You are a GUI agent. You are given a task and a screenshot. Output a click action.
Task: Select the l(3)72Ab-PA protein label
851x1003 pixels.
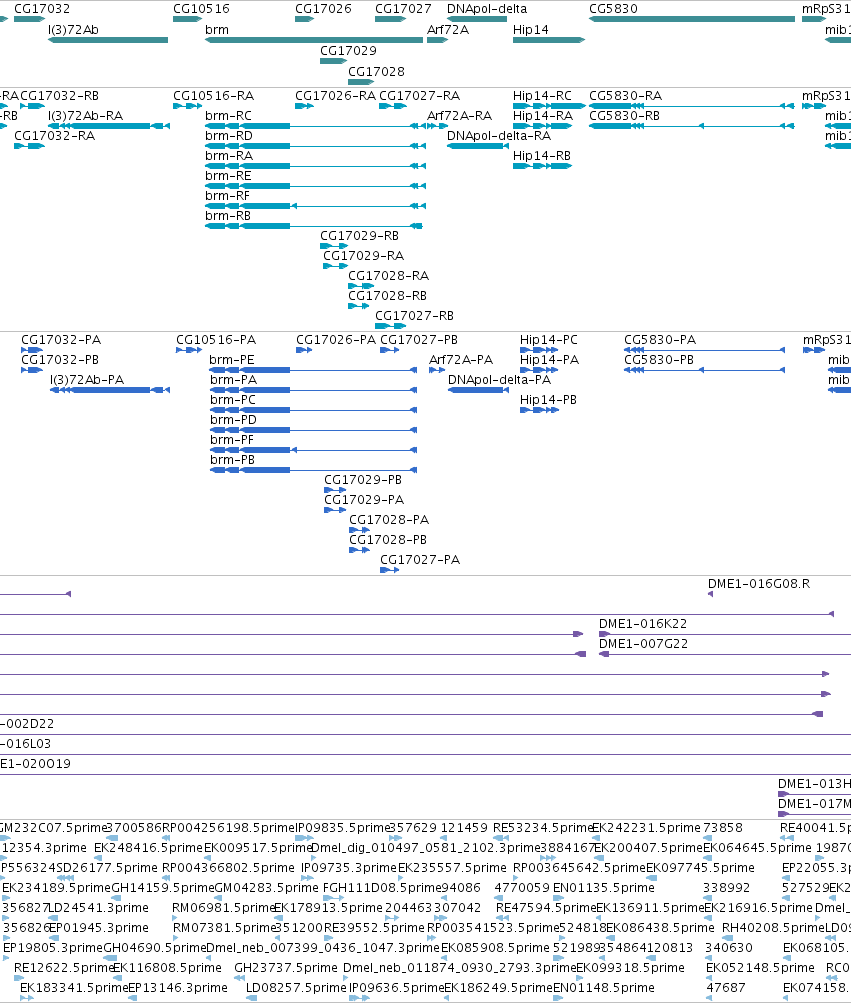87,380
